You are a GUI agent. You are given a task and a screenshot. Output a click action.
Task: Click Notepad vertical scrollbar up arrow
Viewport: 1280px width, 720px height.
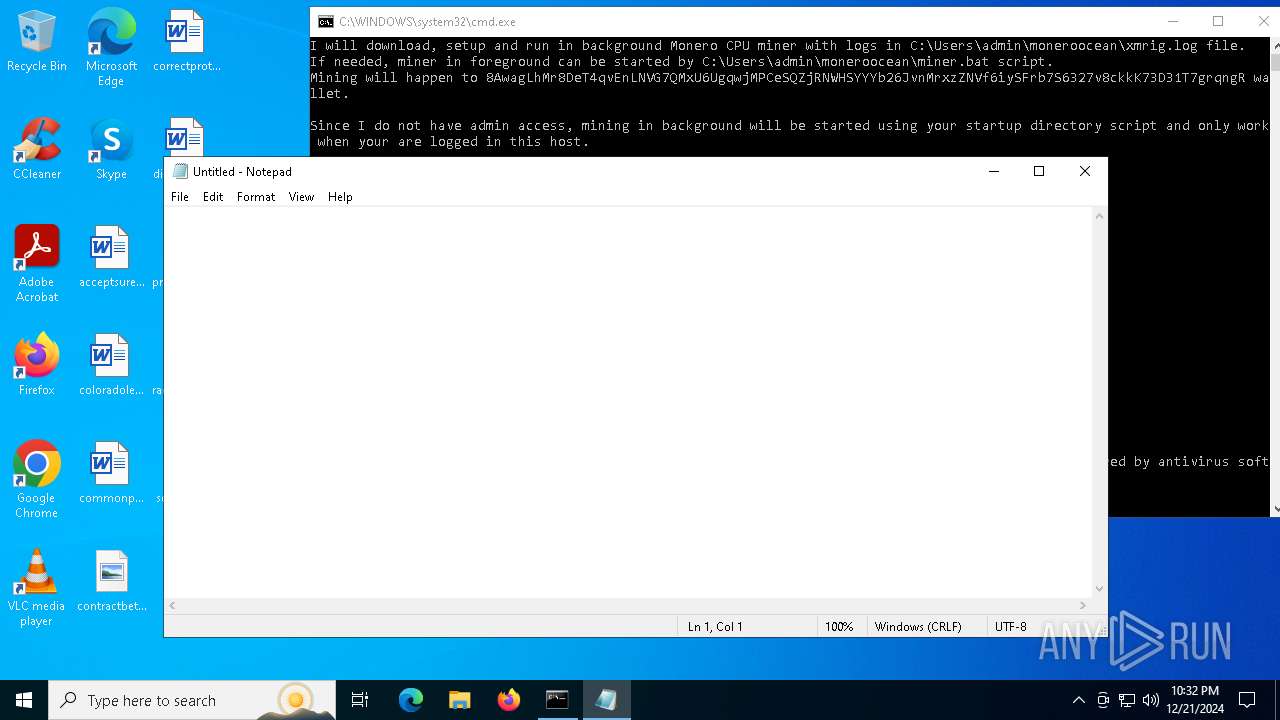point(1099,216)
